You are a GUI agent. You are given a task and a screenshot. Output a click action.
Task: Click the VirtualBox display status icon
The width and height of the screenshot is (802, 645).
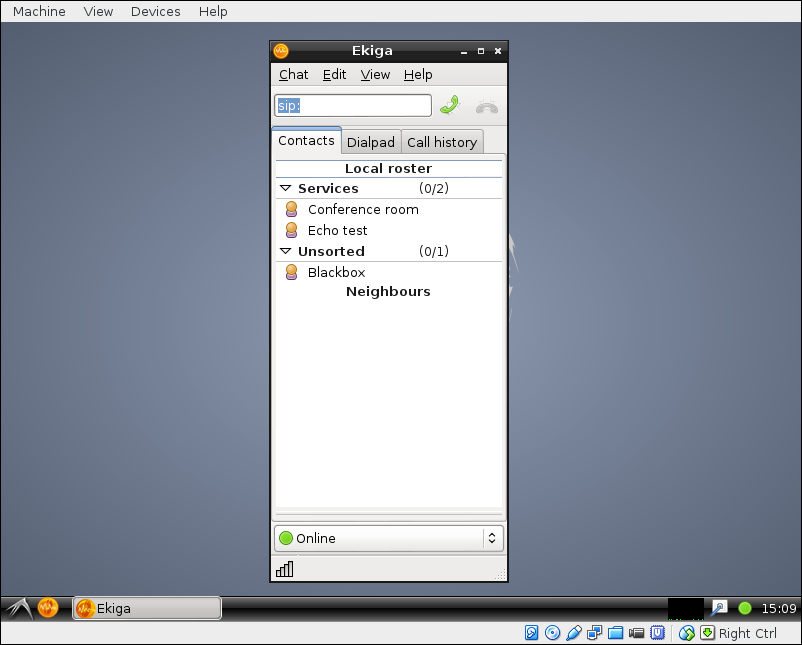point(657,633)
